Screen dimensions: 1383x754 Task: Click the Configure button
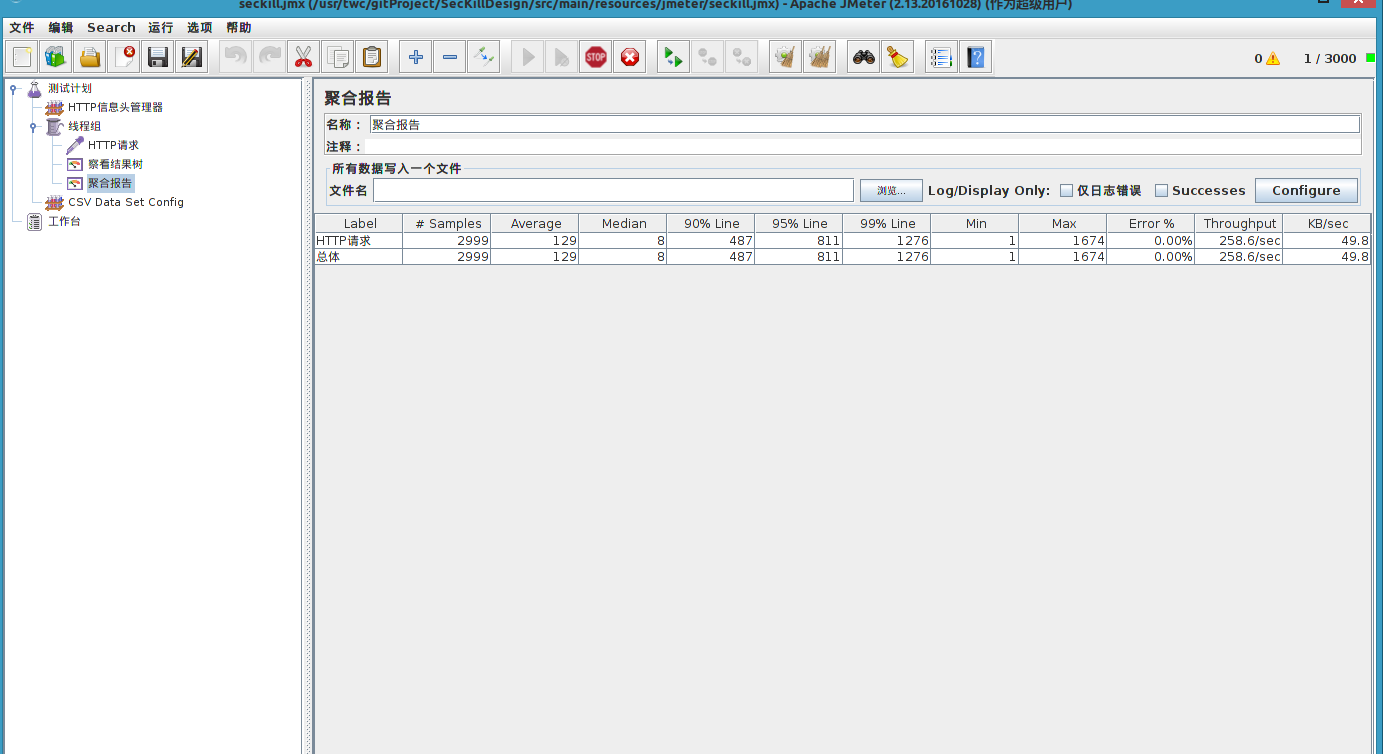pyautogui.click(x=1306, y=190)
